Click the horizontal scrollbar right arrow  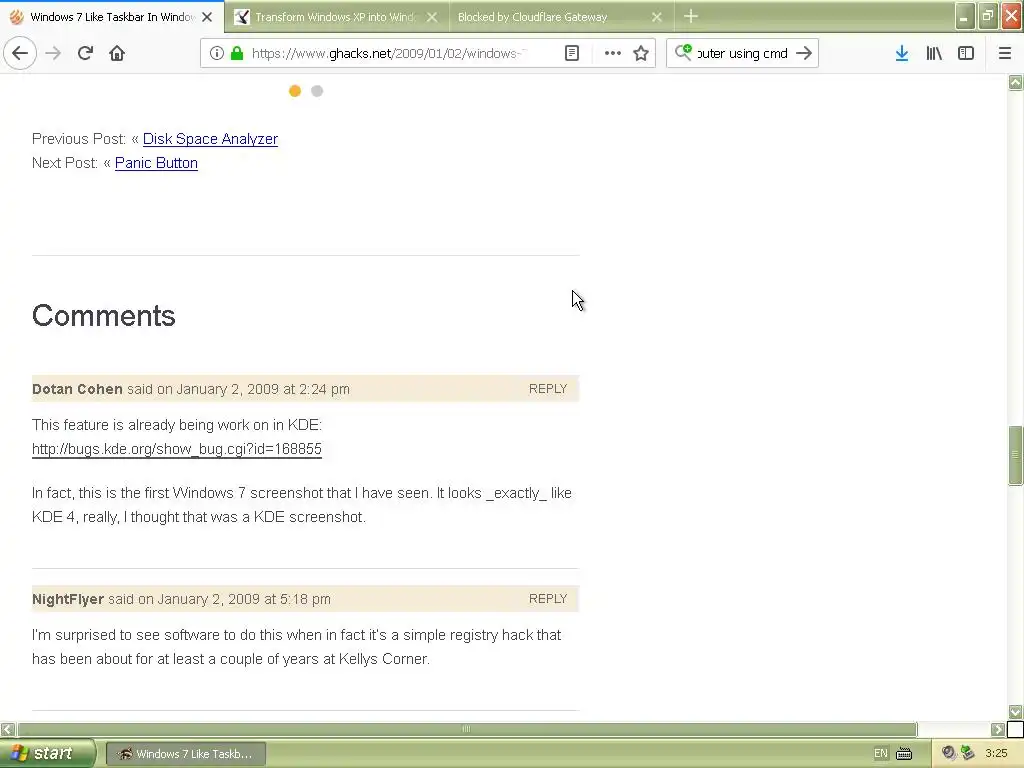point(998,729)
